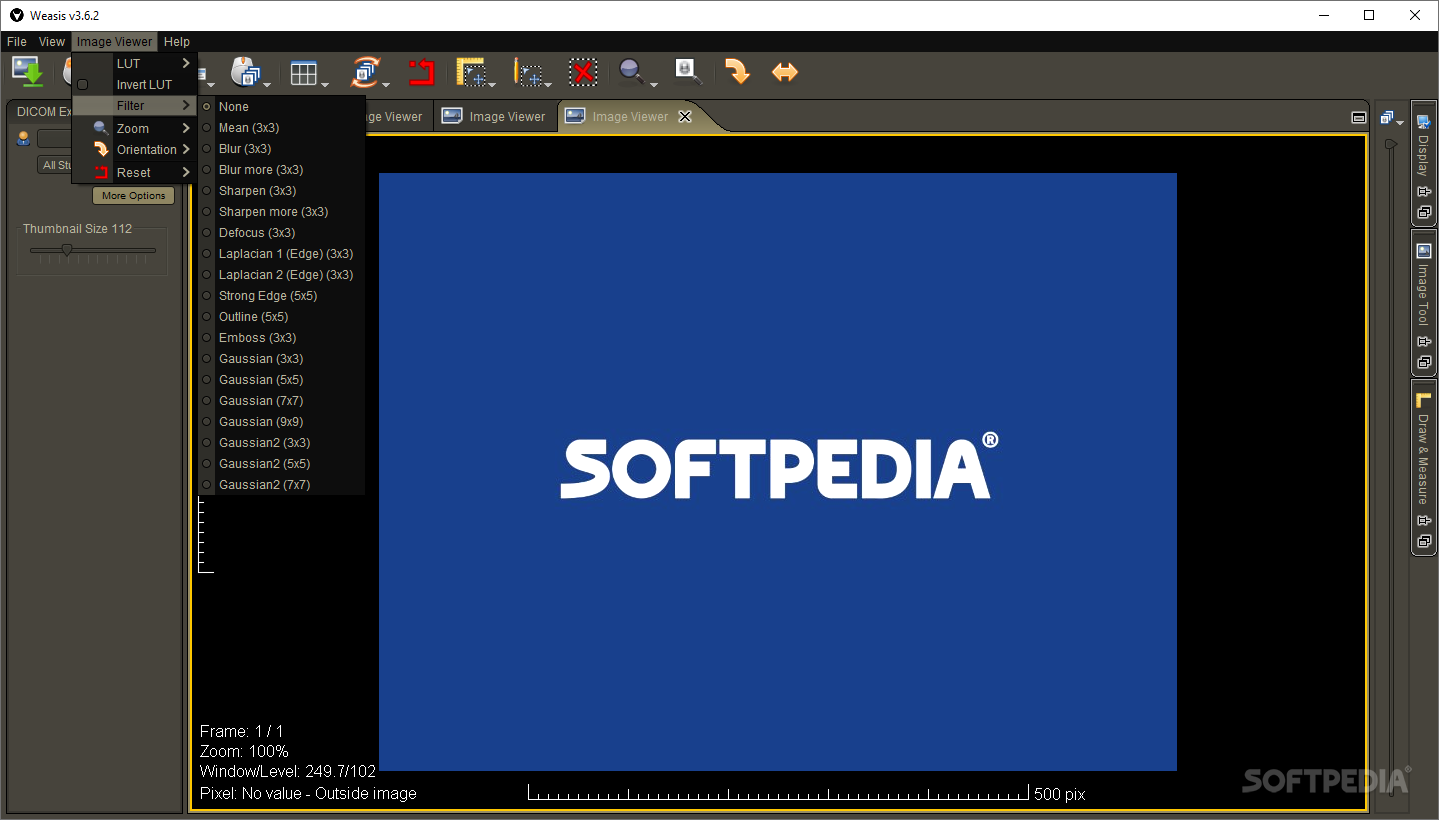Open the Help menu
Viewport: 1439px width, 820px height.
177,42
